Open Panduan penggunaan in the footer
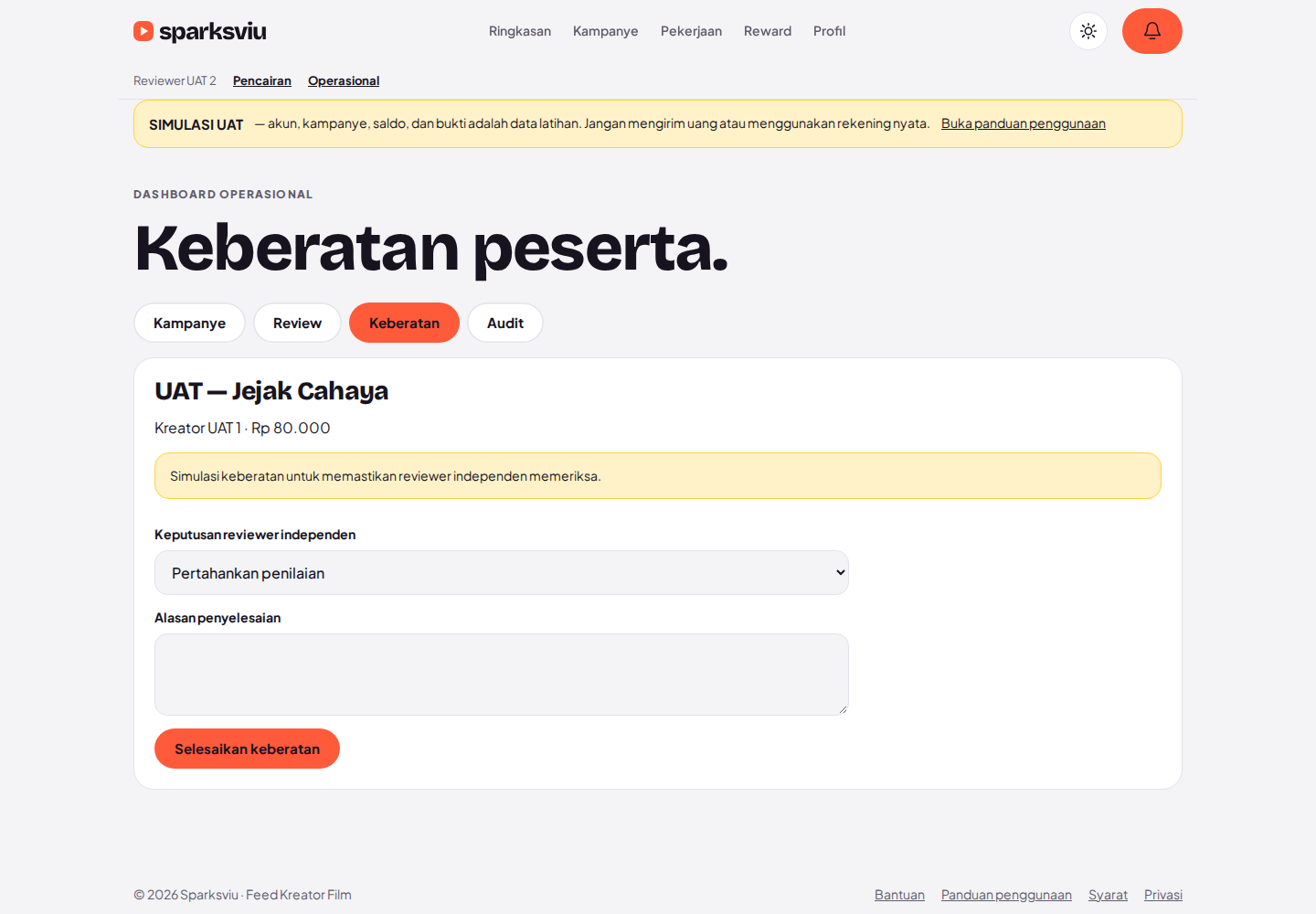Screen dimensions: 1316x914 click(1006, 895)
